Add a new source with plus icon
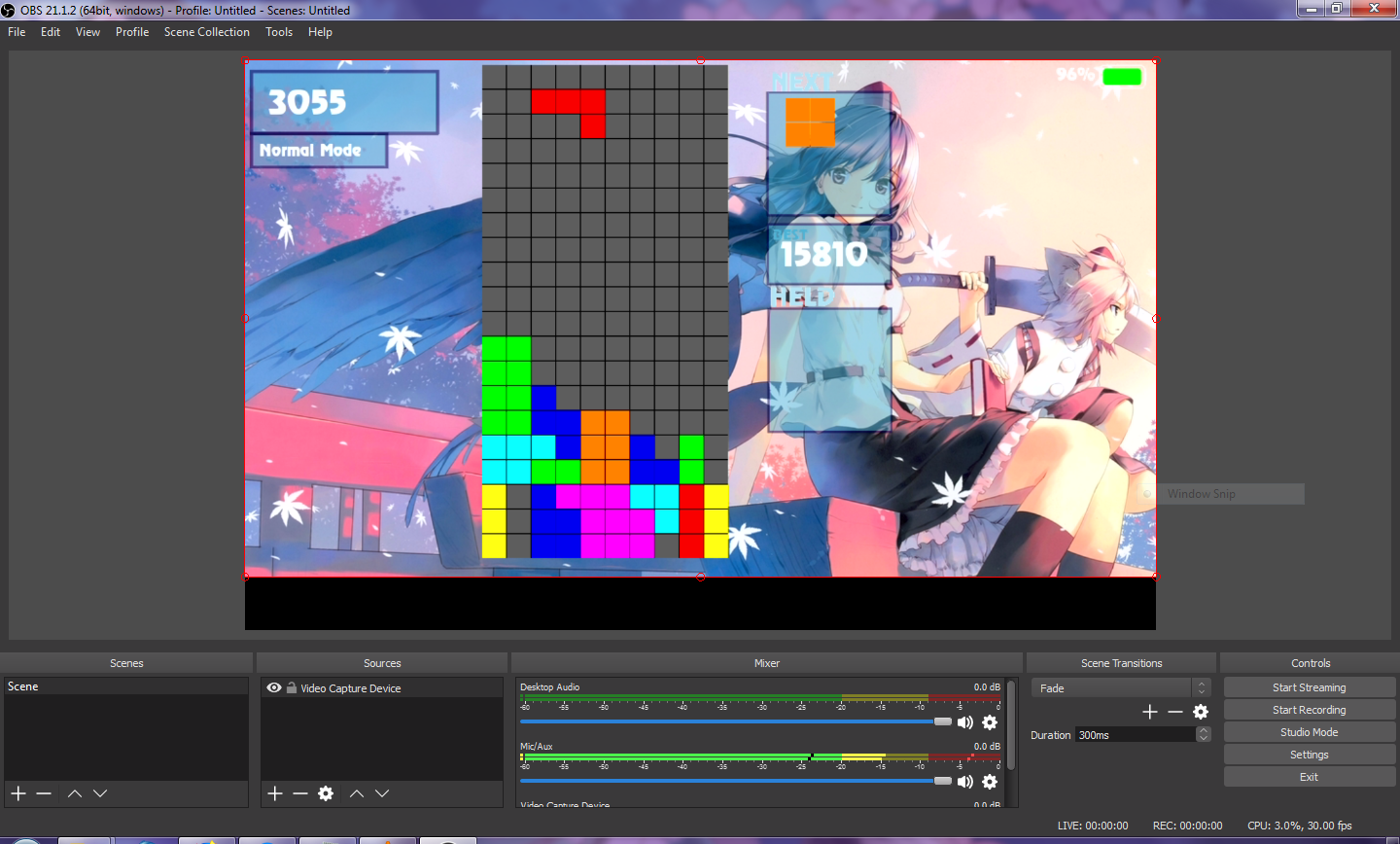Image resolution: width=1400 pixels, height=844 pixels. (x=275, y=793)
